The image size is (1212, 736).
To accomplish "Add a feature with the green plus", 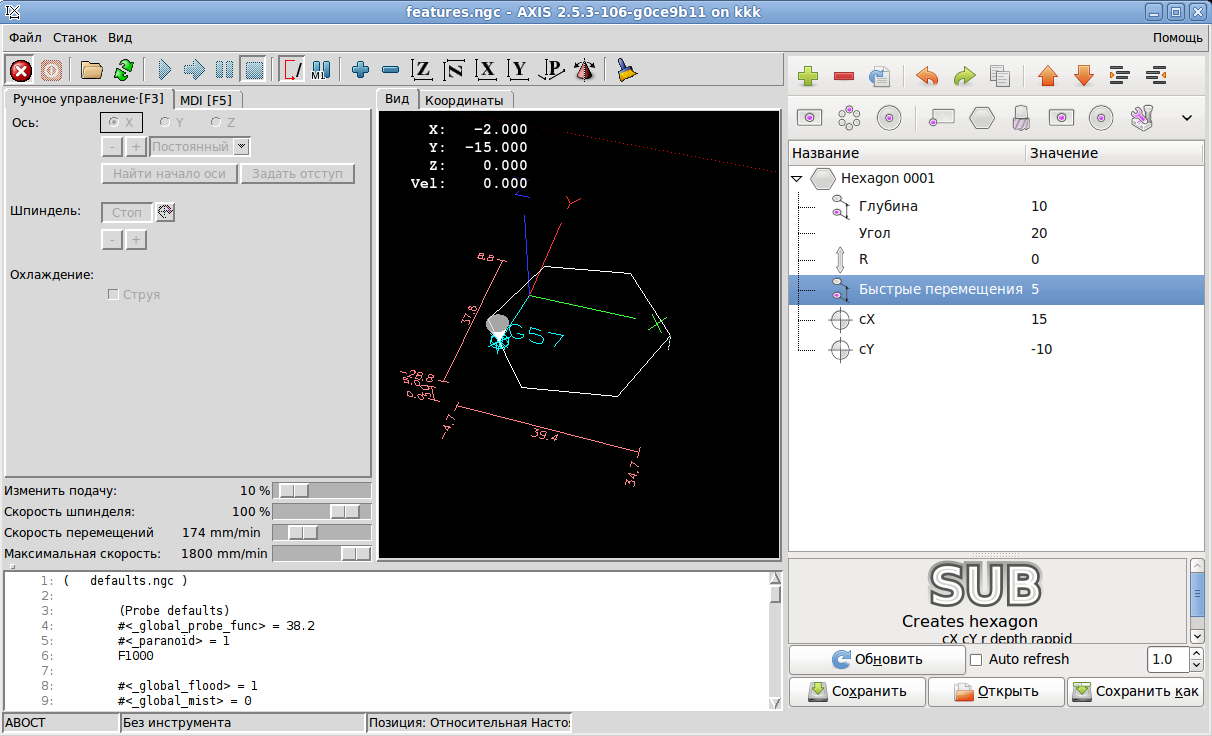I will (x=808, y=76).
